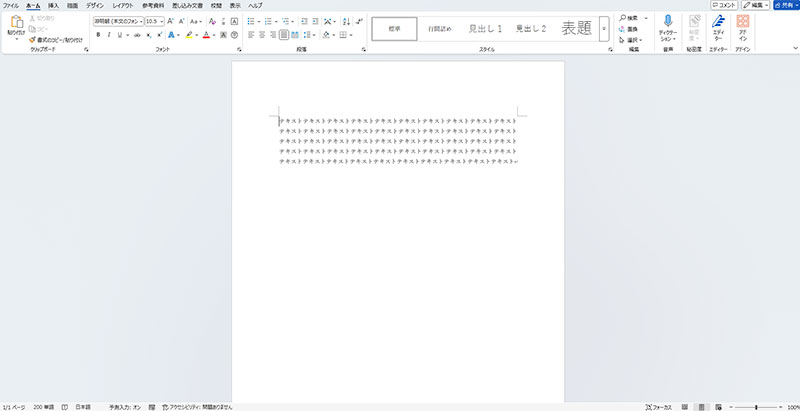
Task: Switch to the レイアウト (Layout) tab
Action: [x=122, y=6]
